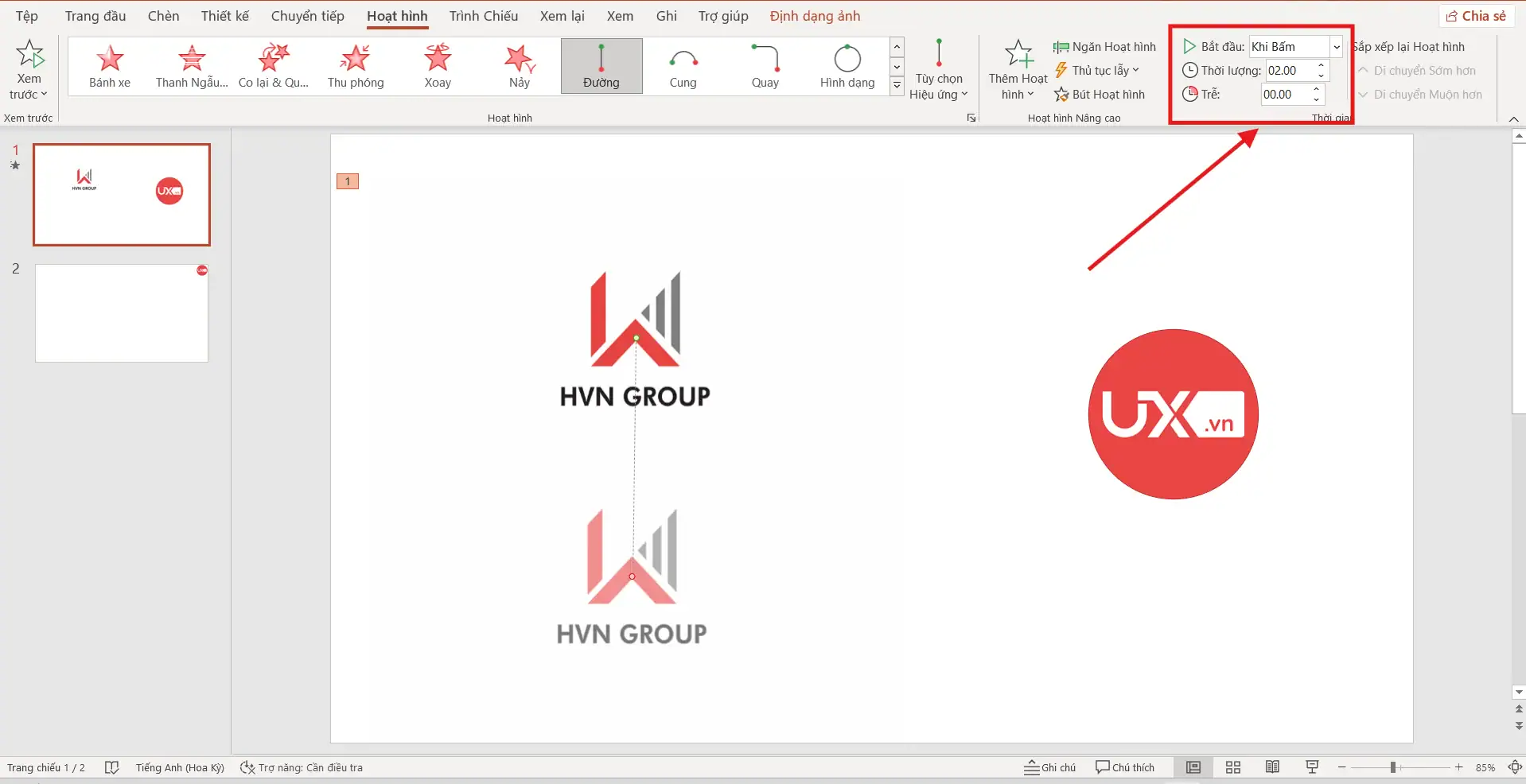Select the Đường motion path
Screen dimensions: 1526x784
(601, 66)
